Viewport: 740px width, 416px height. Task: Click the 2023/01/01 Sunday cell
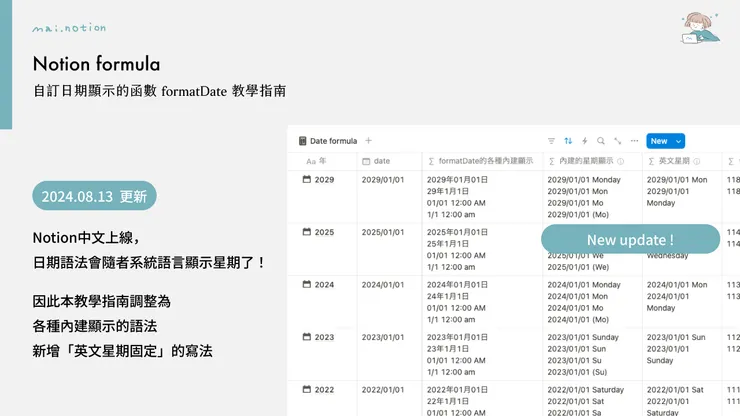(x=592, y=354)
